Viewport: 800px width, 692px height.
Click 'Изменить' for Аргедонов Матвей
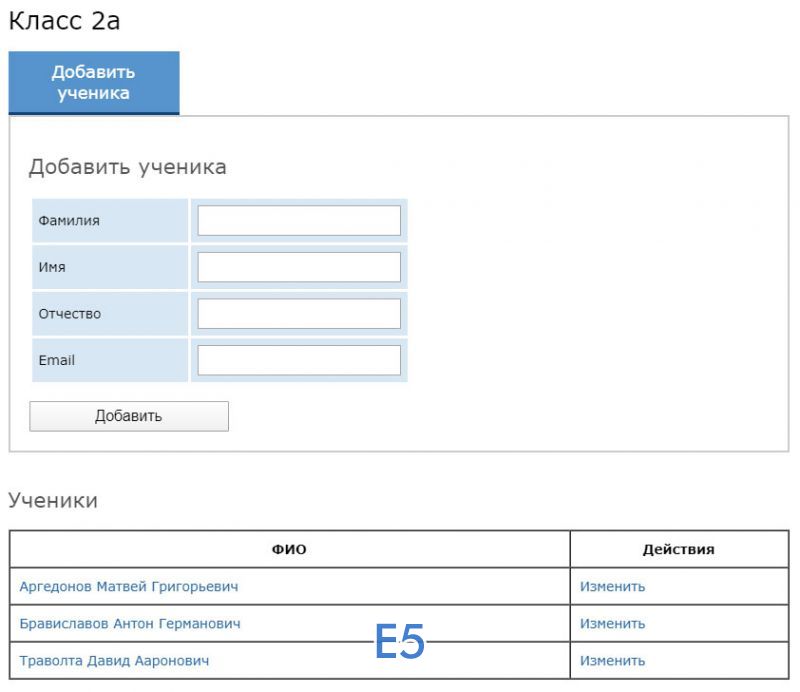click(612, 587)
